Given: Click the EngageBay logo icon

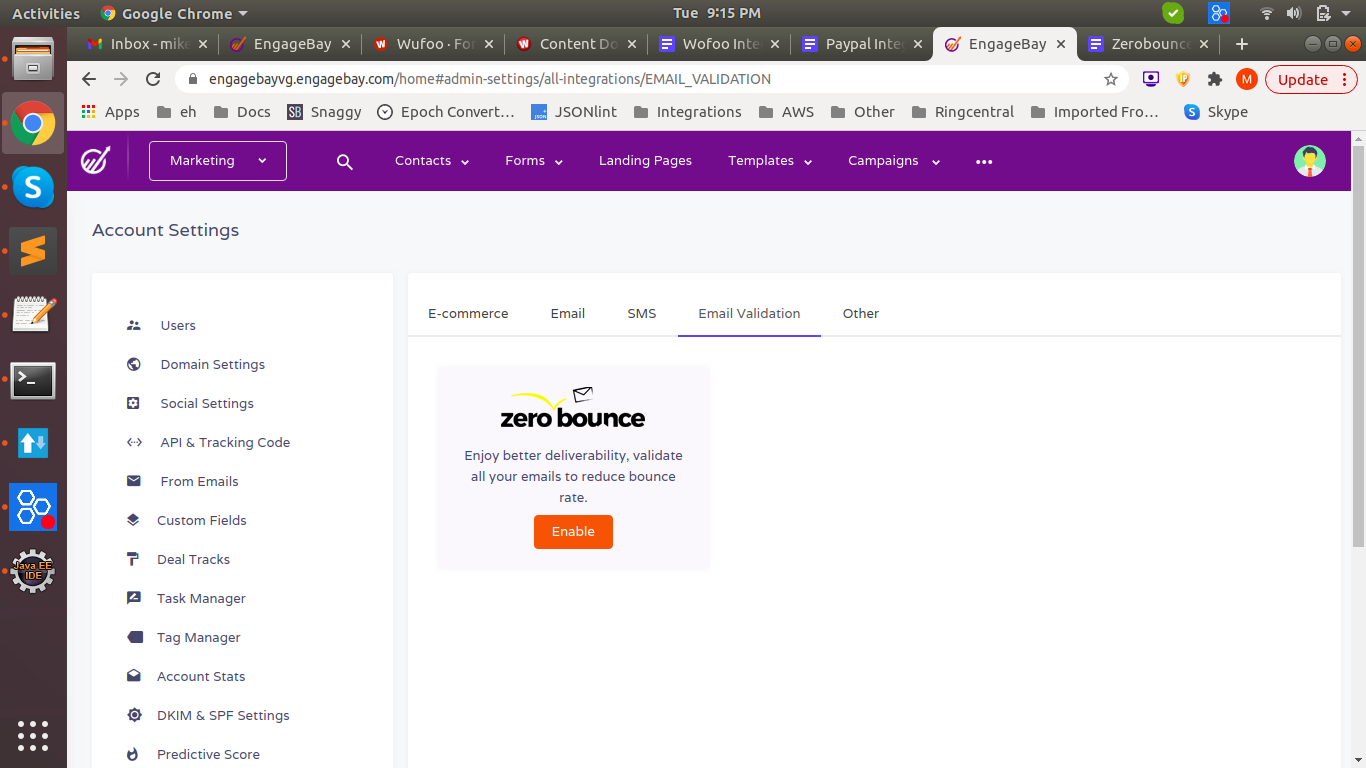Looking at the screenshot, I should pos(96,160).
